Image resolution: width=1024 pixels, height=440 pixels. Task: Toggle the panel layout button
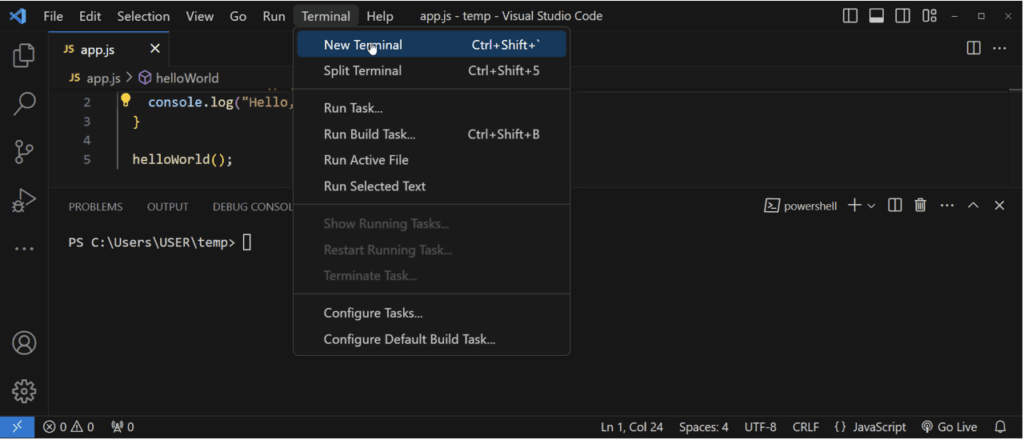point(876,16)
